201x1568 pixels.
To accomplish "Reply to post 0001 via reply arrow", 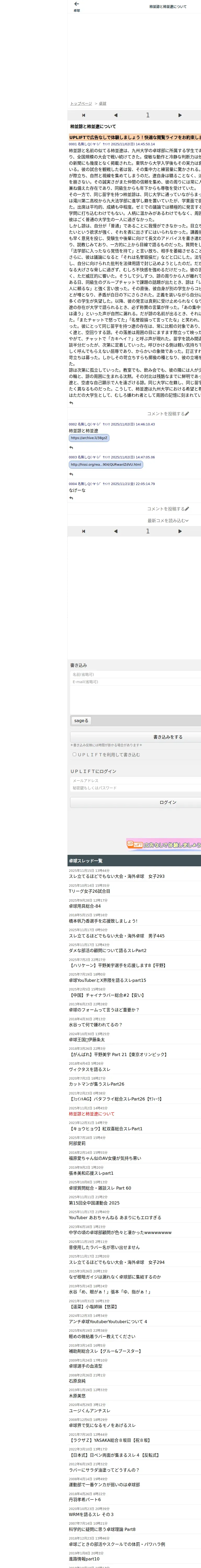I will click(71, 403).
